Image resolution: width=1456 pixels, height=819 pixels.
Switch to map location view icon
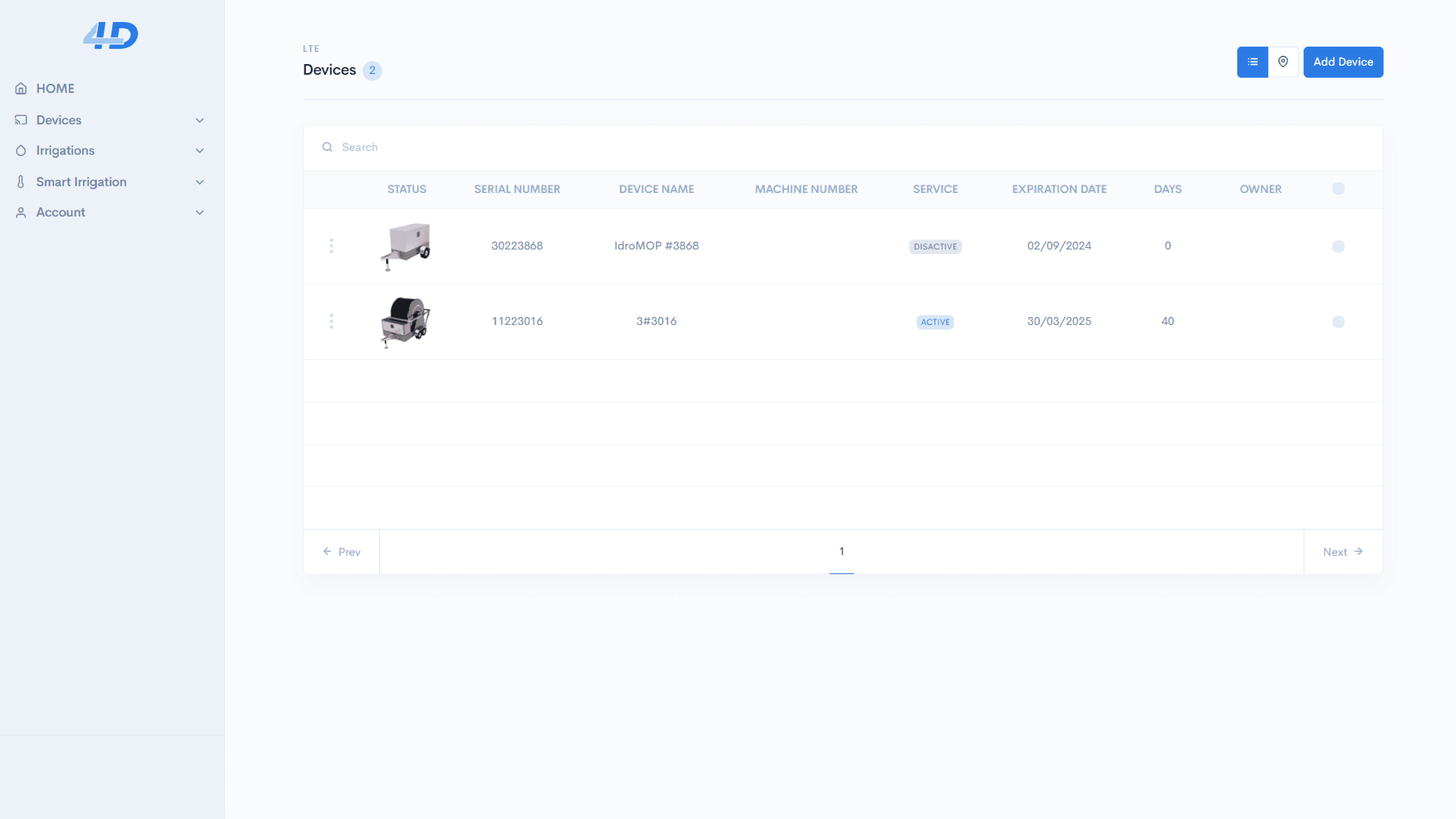1283,61
